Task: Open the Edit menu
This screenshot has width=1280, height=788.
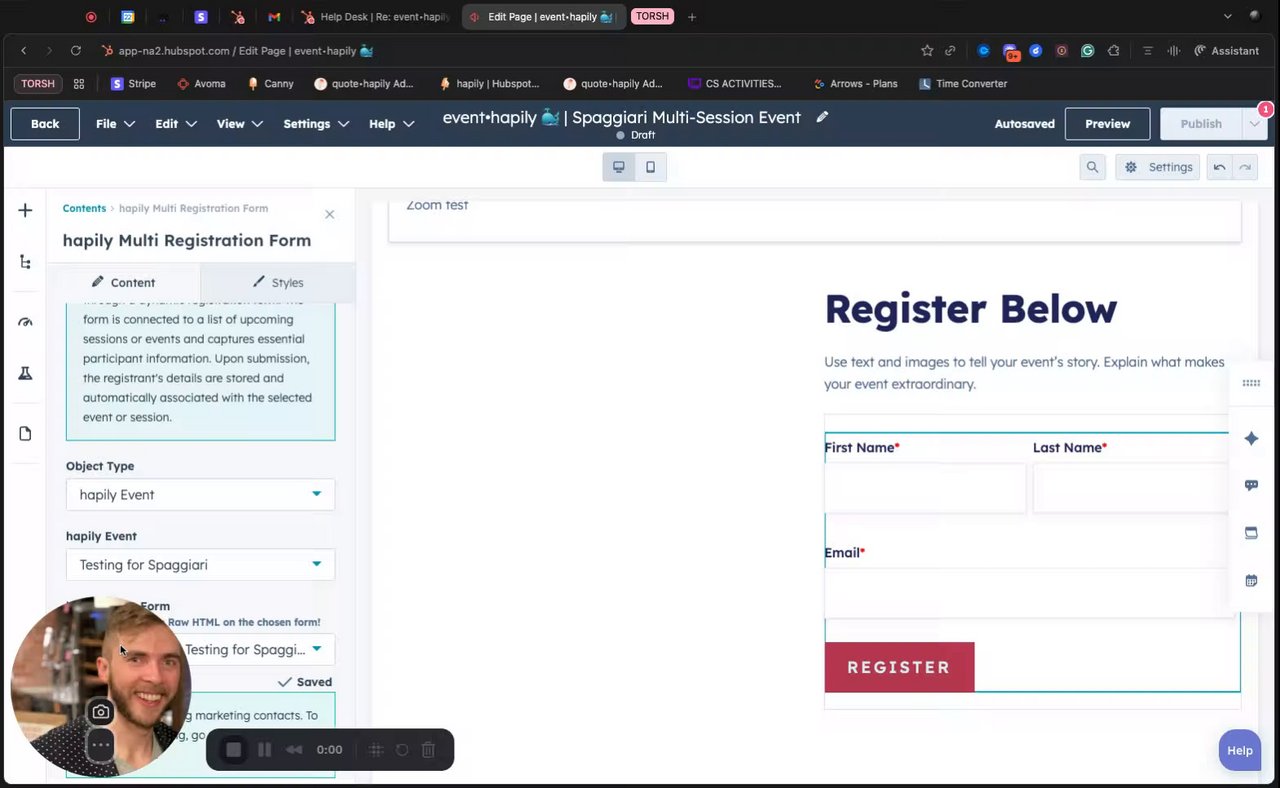Action: [x=176, y=124]
